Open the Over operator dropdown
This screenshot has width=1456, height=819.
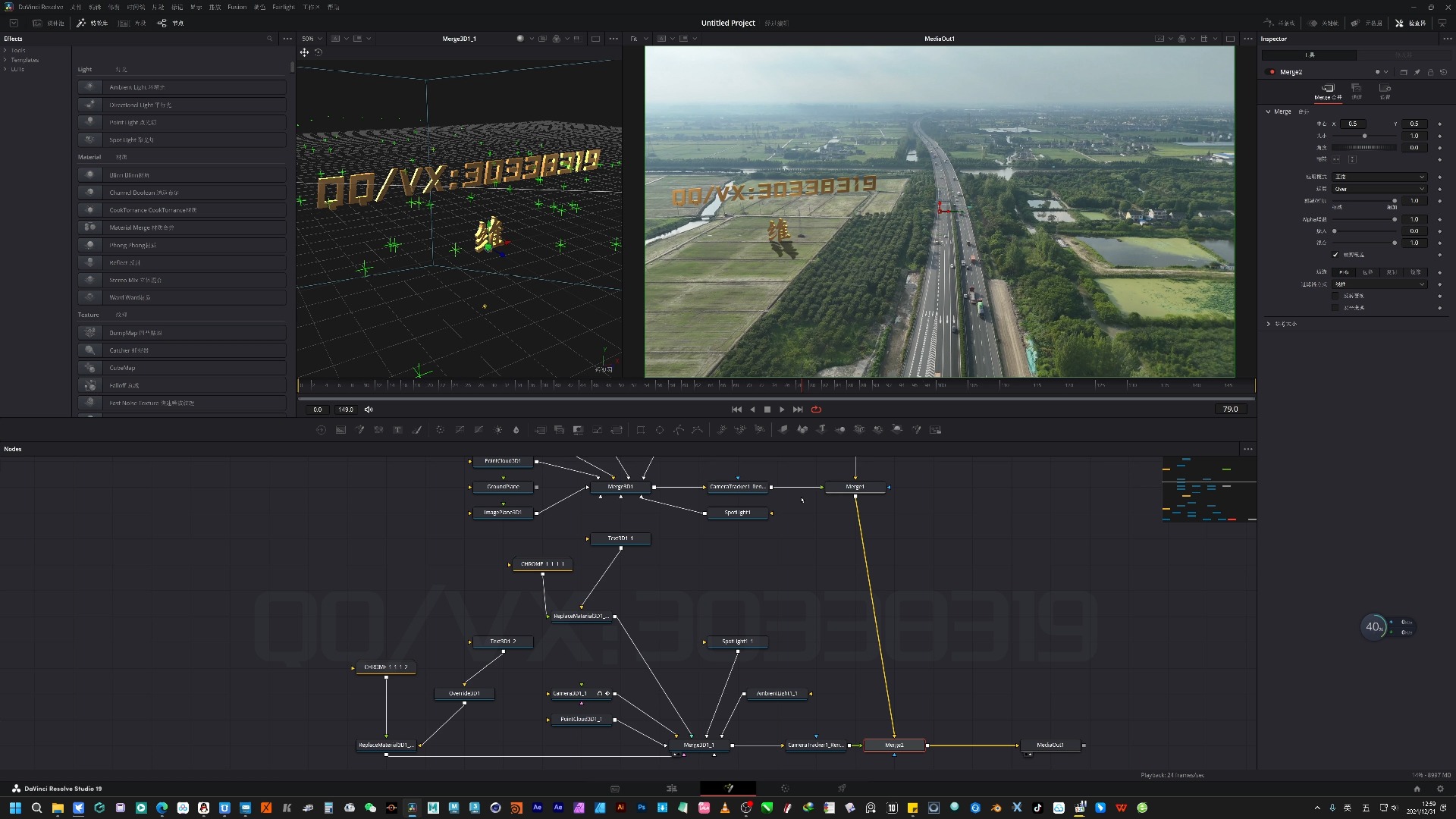[1379, 189]
